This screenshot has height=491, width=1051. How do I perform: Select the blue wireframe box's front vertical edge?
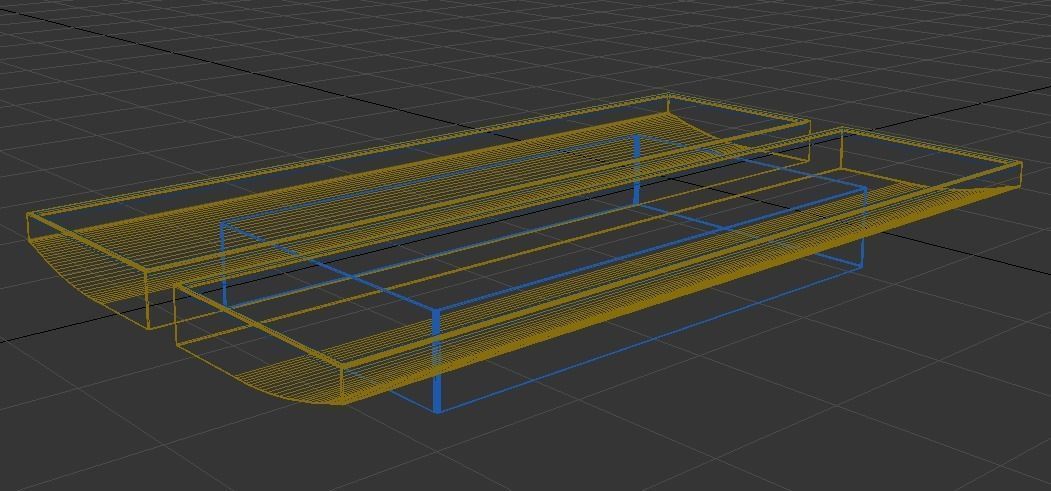[x=437, y=361]
